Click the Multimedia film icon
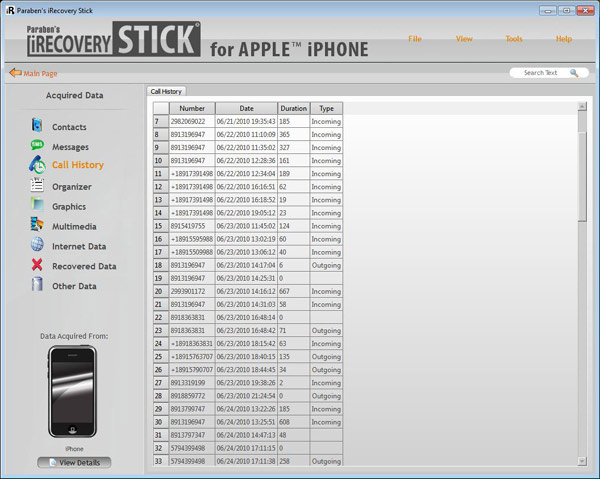The image size is (600, 479). [37, 226]
